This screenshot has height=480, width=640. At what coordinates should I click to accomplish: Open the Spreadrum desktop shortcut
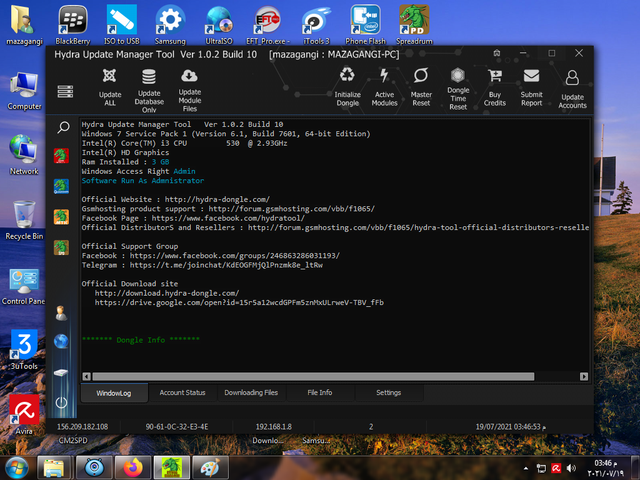414,24
